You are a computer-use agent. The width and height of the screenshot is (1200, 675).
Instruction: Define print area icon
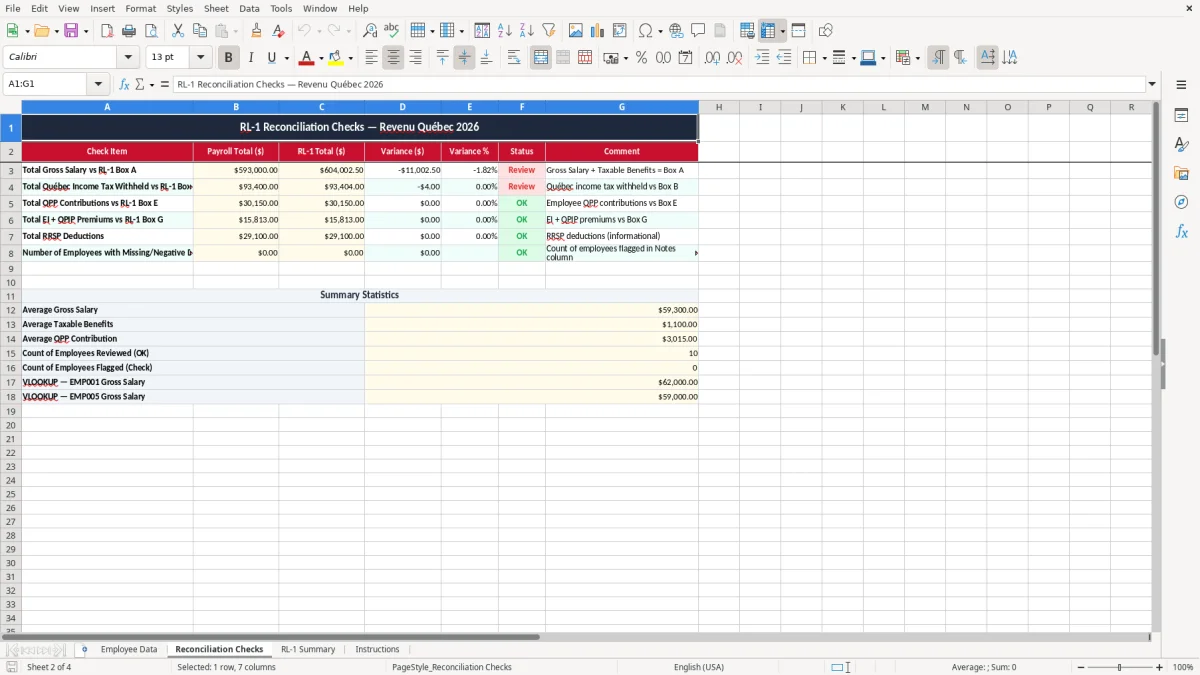pyautogui.click(x=747, y=31)
